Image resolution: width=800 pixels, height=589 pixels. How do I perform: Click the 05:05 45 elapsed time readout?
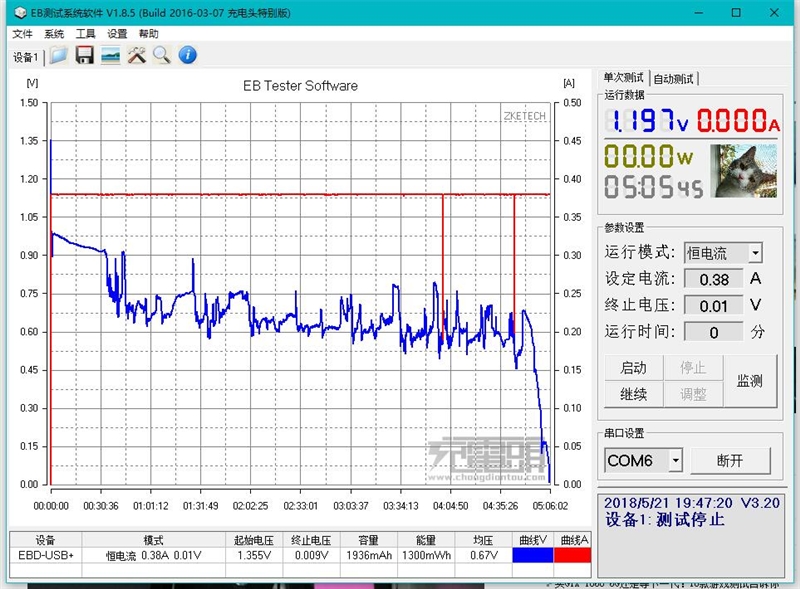pyautogui.click(x=654, y=186)
